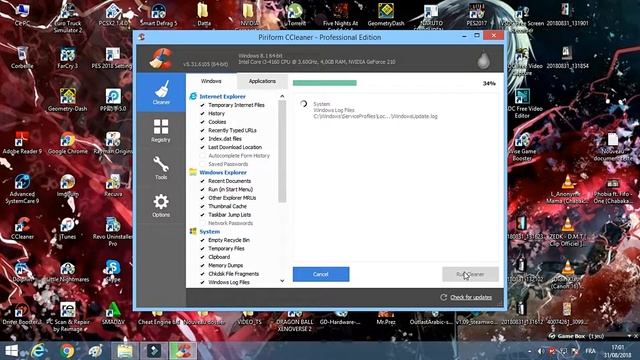Collapse the System category heading
The width and height of the screenshot is (640, 360).
point(209,231)
